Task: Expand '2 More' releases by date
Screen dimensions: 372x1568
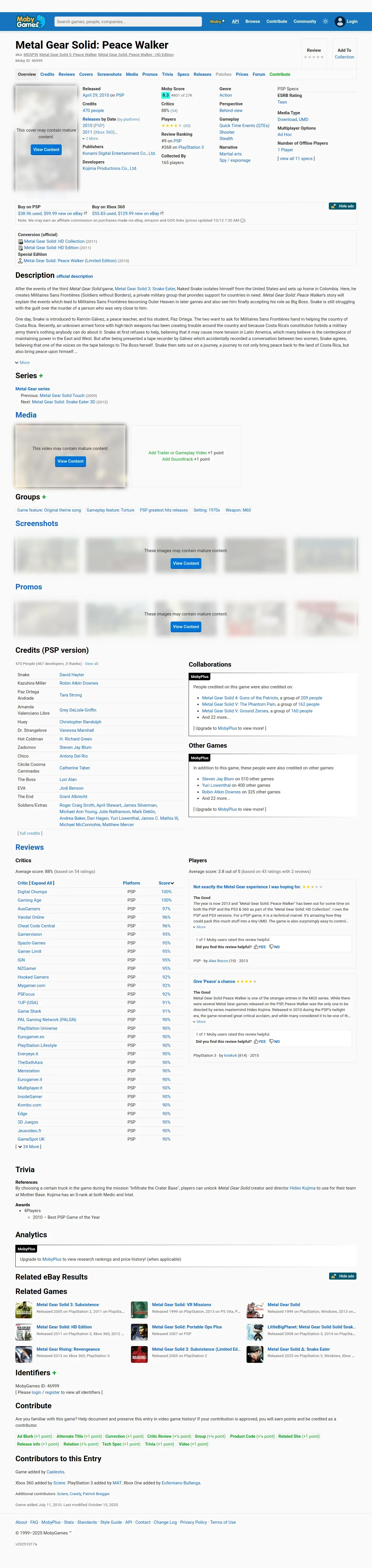Action: point(90,138)
